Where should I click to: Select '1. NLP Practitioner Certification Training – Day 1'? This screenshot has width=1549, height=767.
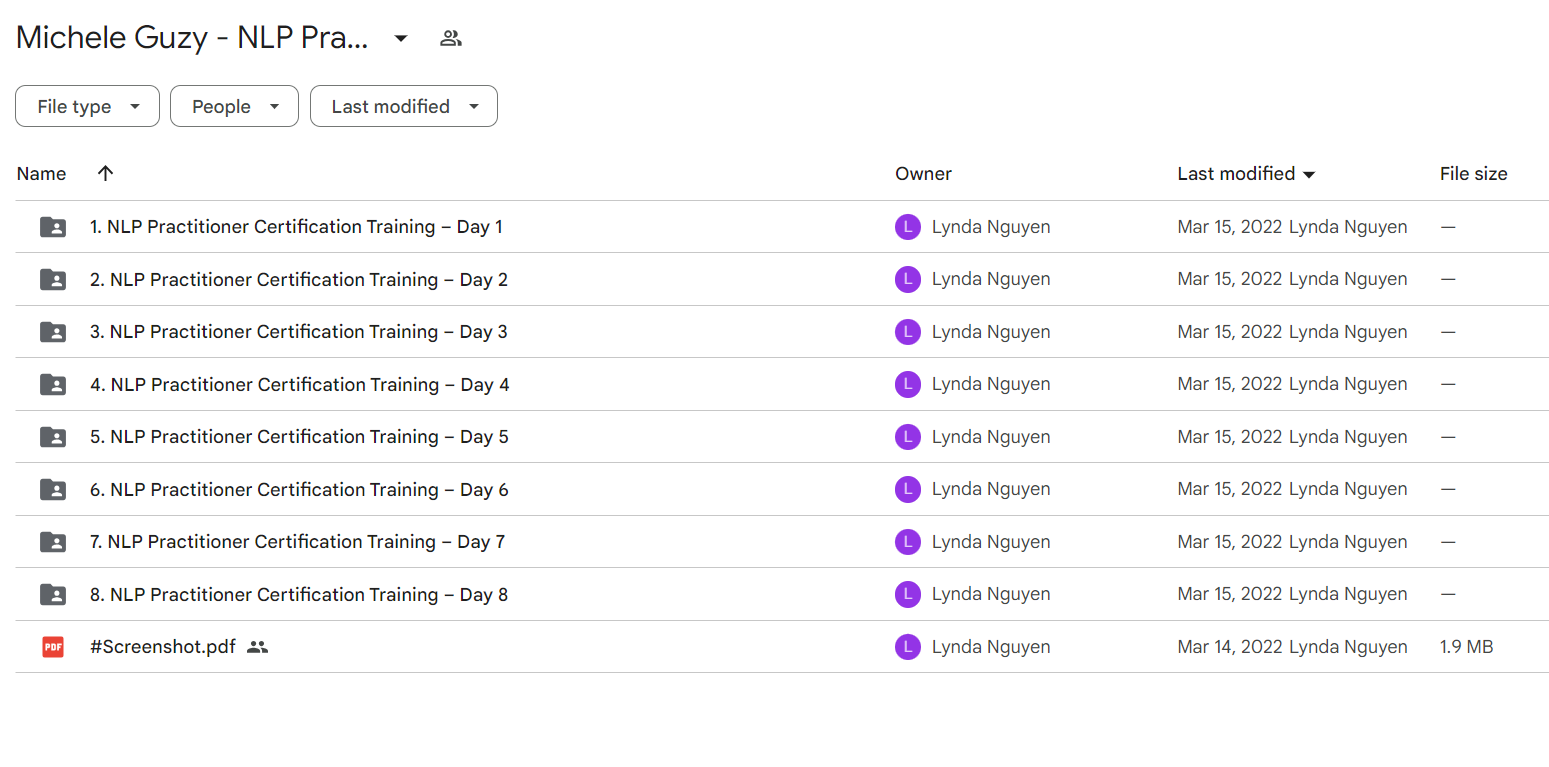click(296, 227)
